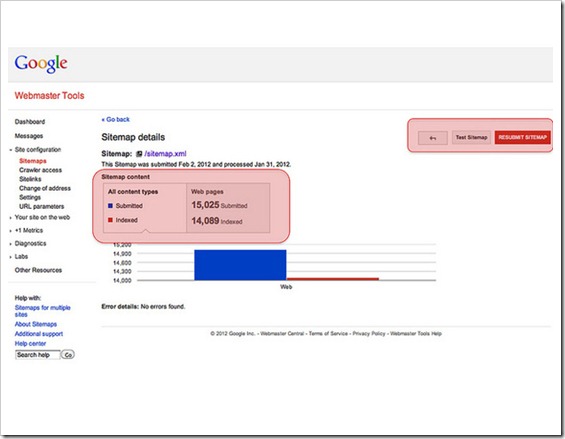Click the Resubmit Sitemap button

[522, 137]
